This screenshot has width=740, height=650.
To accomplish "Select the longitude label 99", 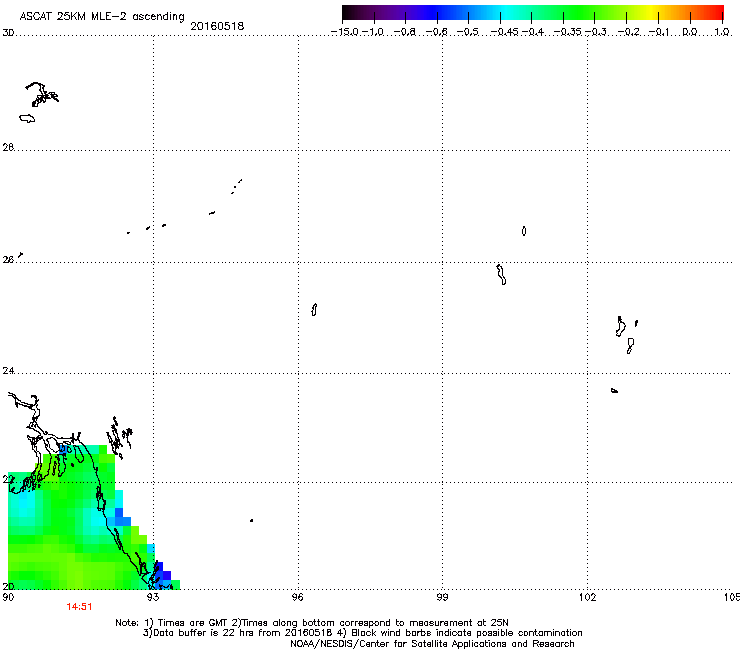I will 442,597.
